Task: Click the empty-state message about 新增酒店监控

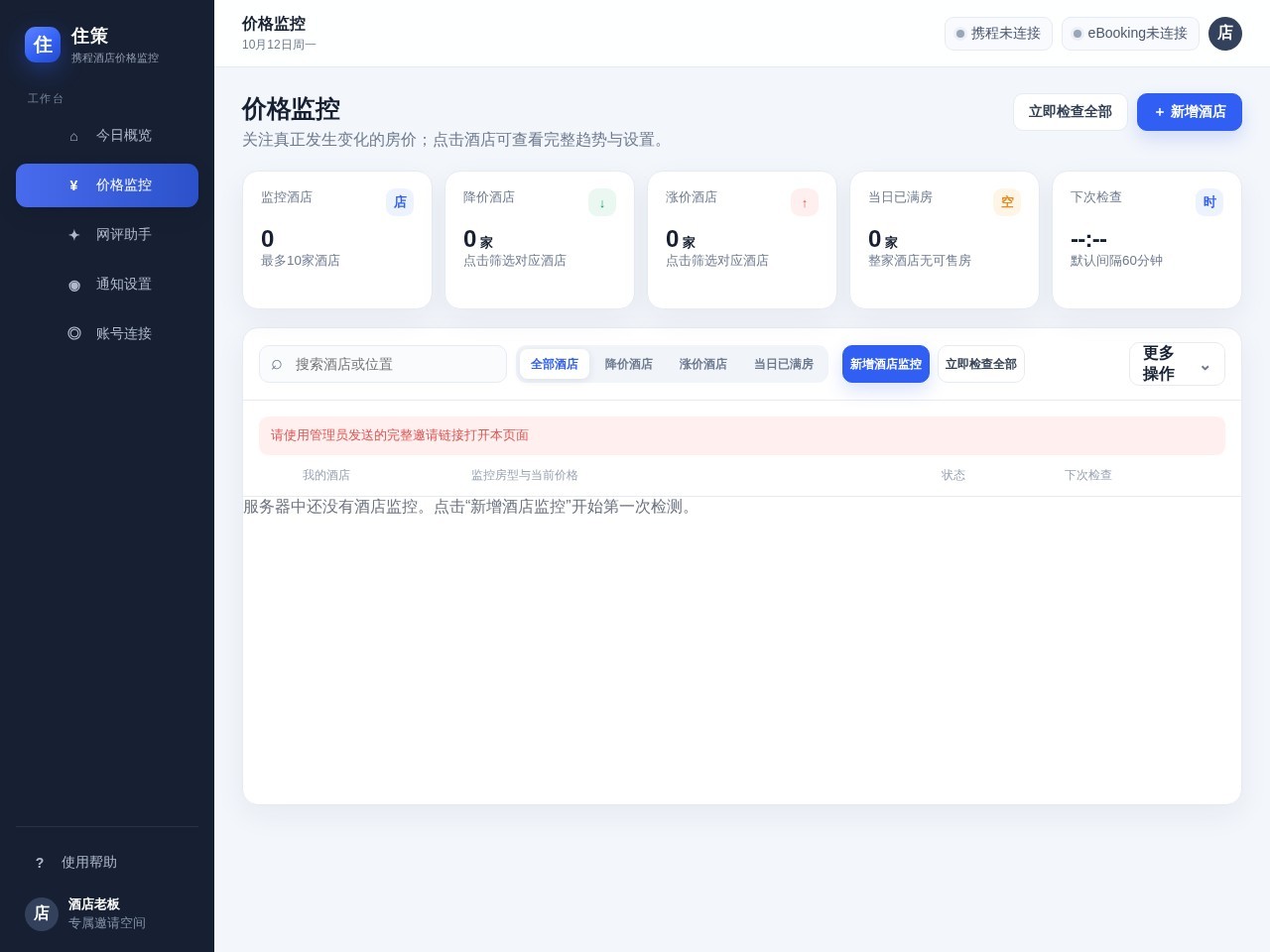Action: [470, 507]
